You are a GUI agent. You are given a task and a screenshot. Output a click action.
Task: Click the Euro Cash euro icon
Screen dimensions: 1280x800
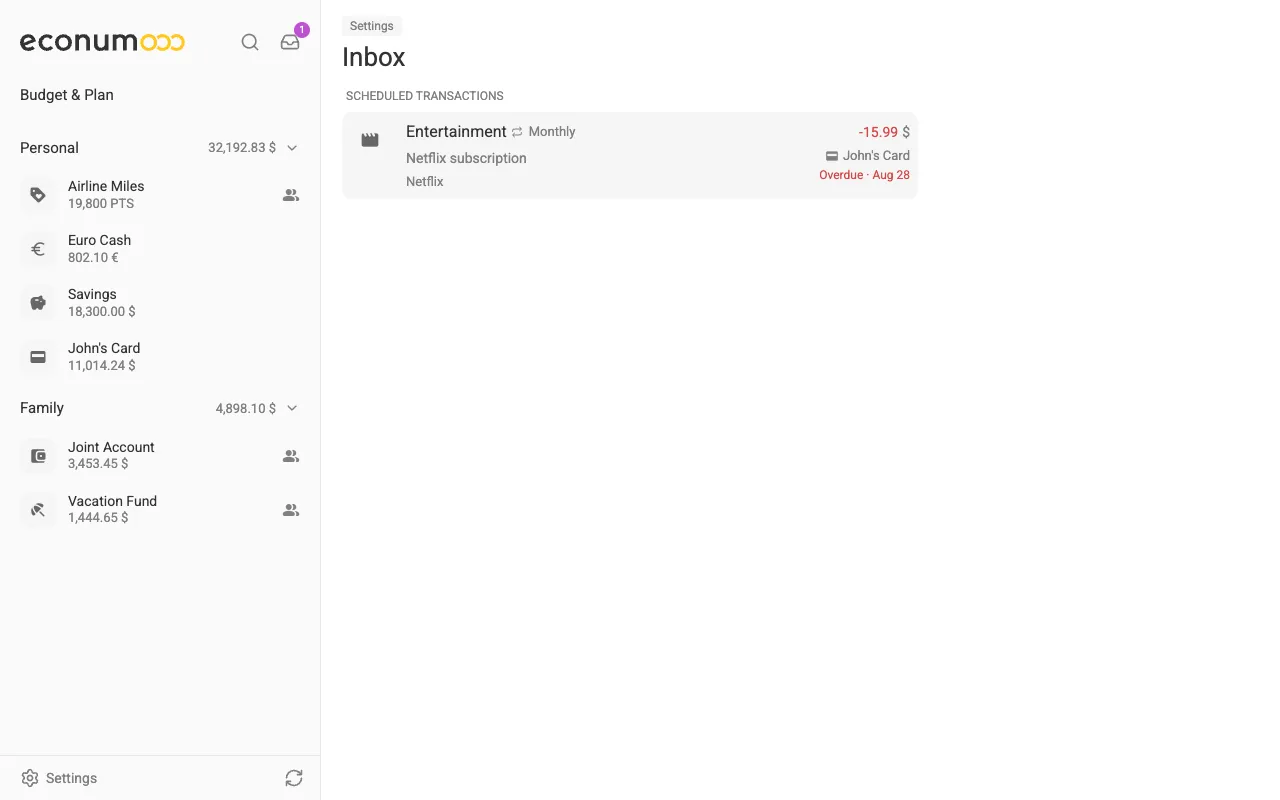pyautogui.click(x=38, y=249)
